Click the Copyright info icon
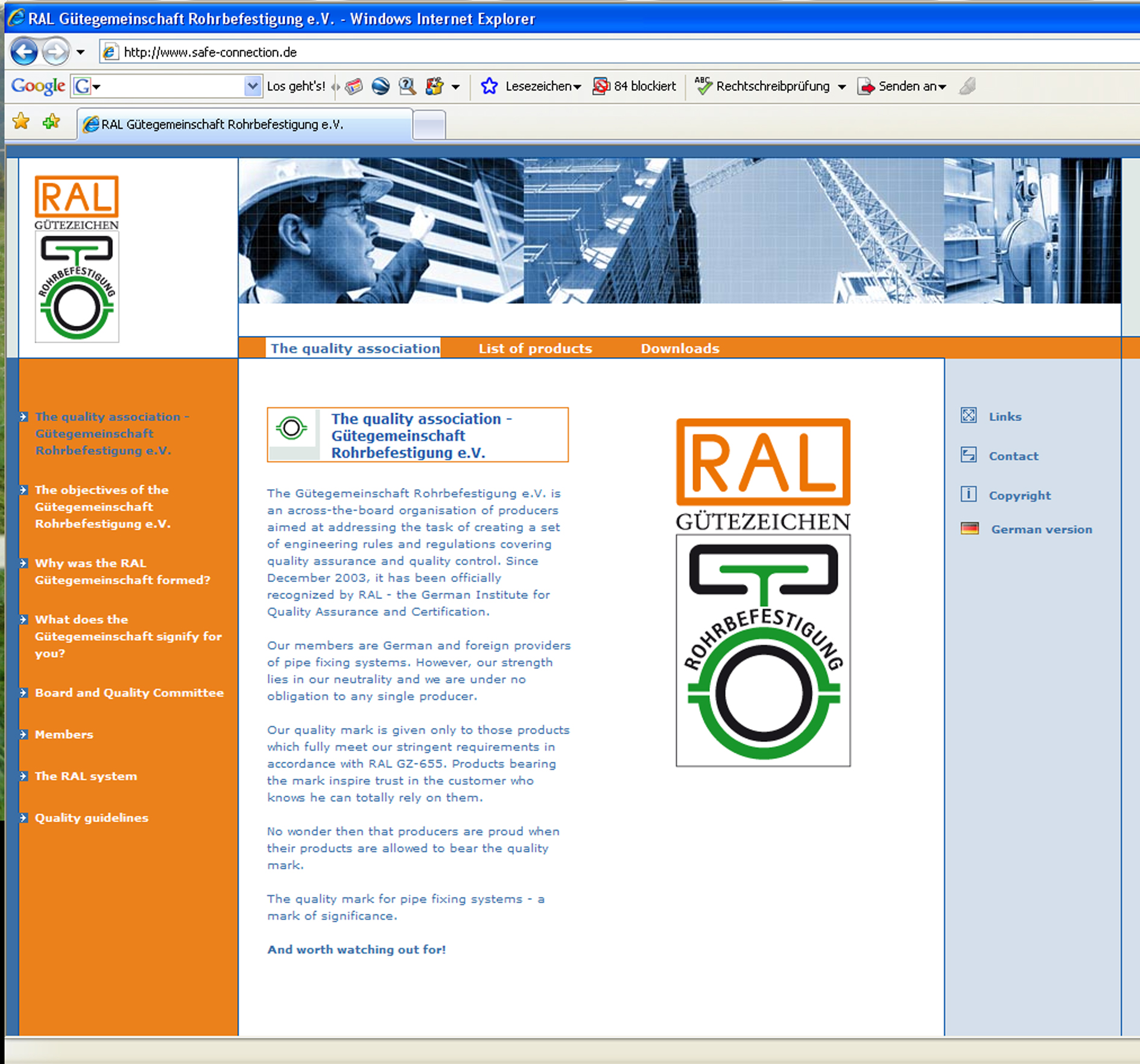1140x1064 pixels. click(969, 494)
